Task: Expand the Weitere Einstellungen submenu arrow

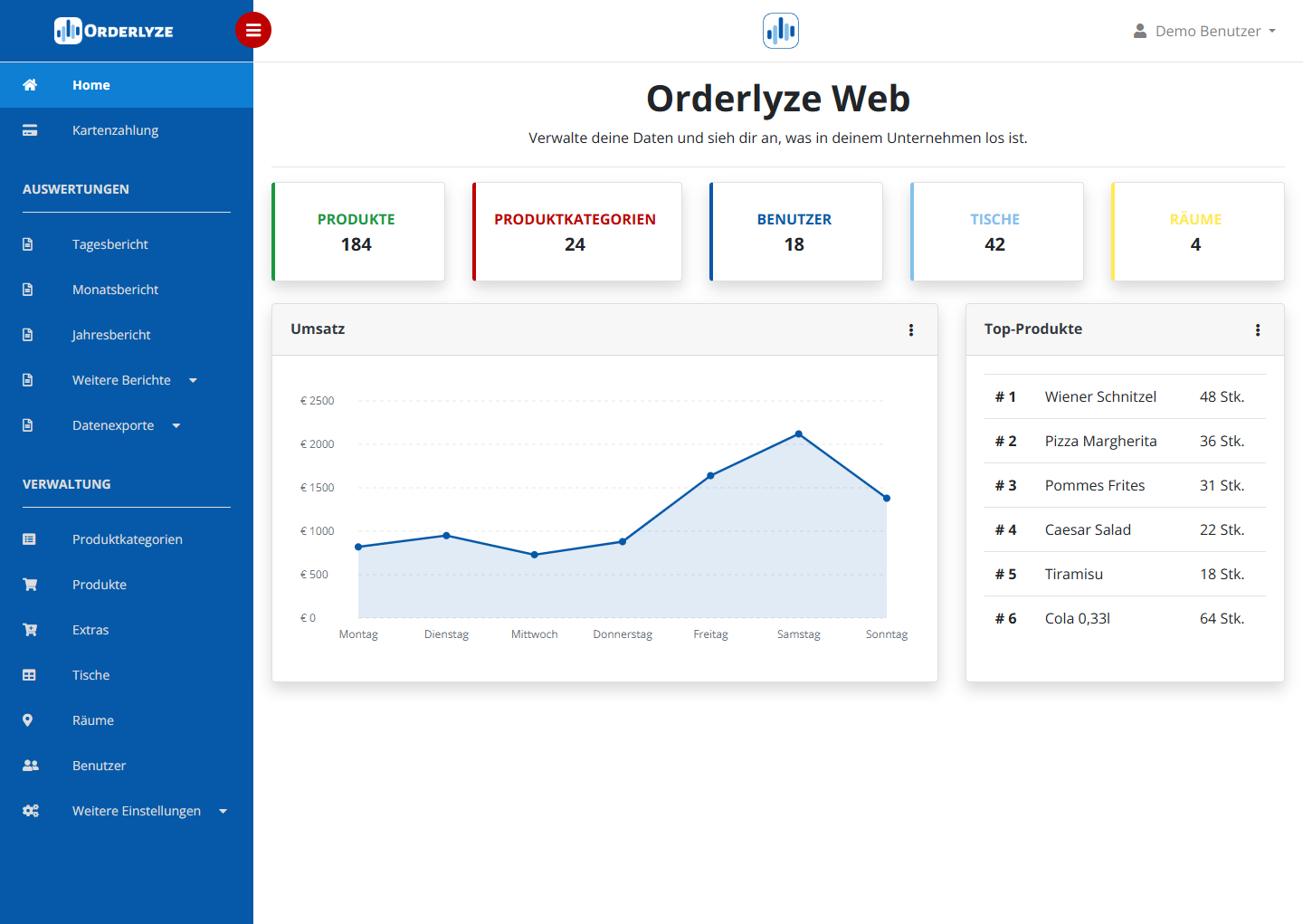Action: click(224, 812)
